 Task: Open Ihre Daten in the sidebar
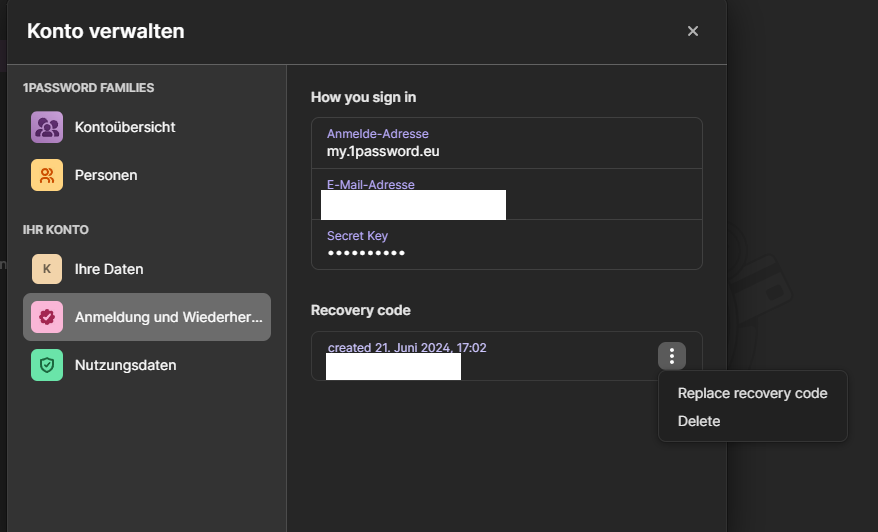[109, 269]
